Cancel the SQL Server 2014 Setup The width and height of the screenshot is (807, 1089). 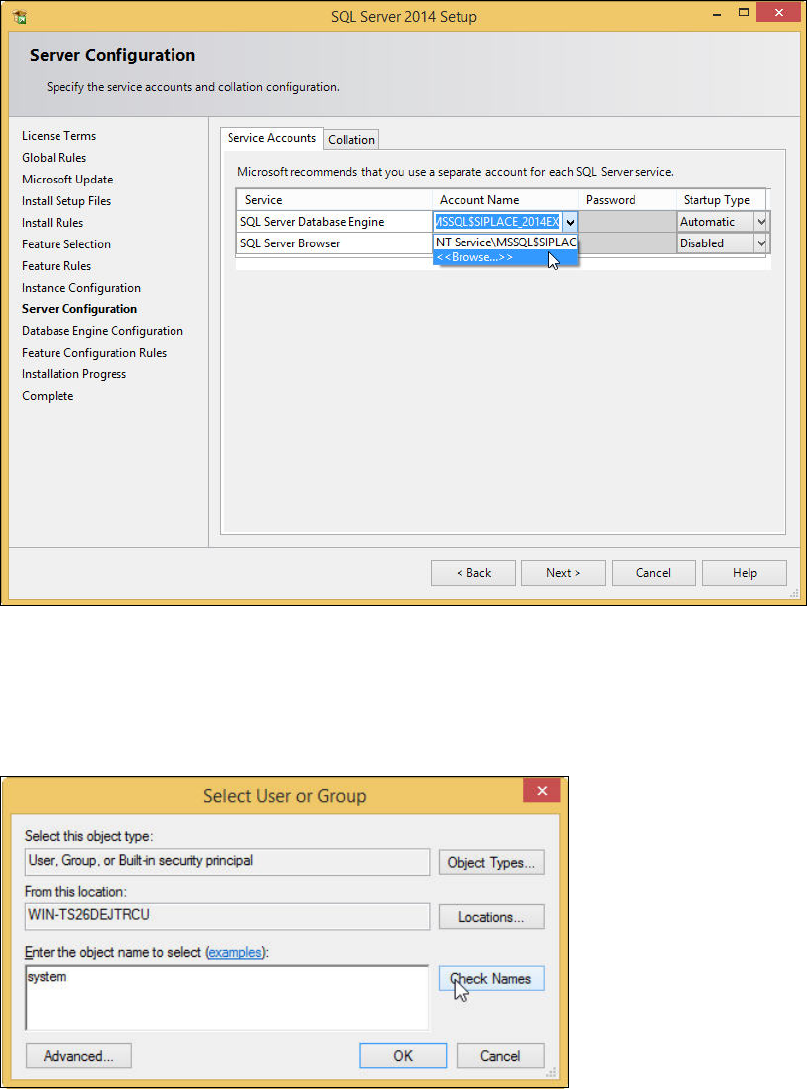click(654, 573)
